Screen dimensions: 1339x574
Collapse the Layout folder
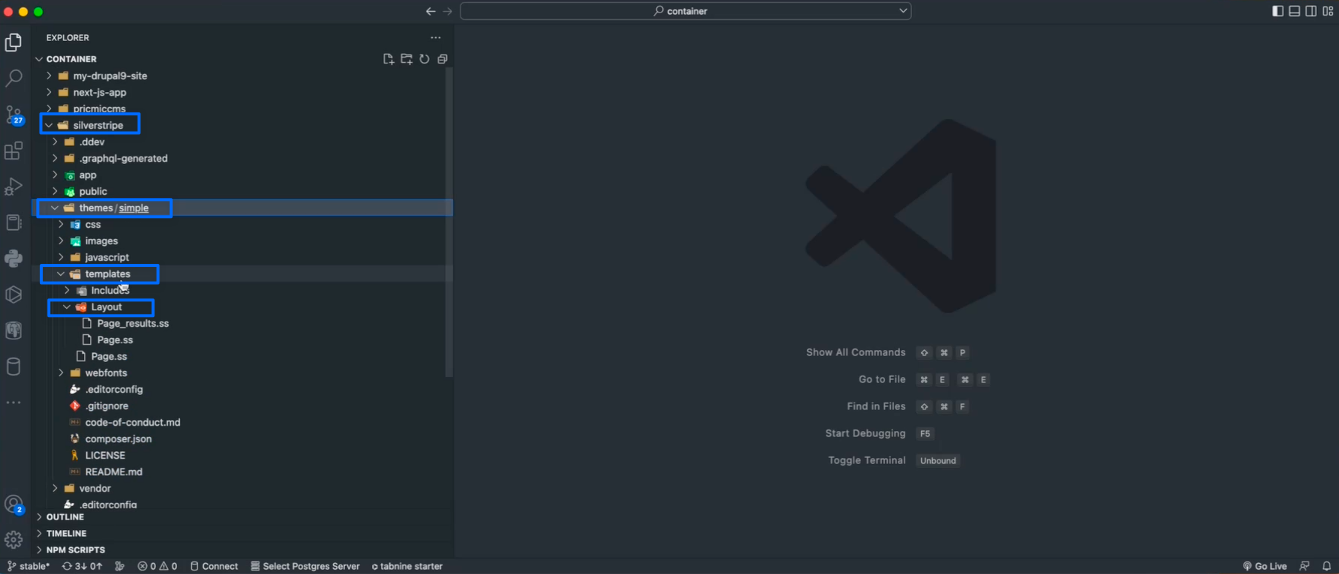[67, 307]
